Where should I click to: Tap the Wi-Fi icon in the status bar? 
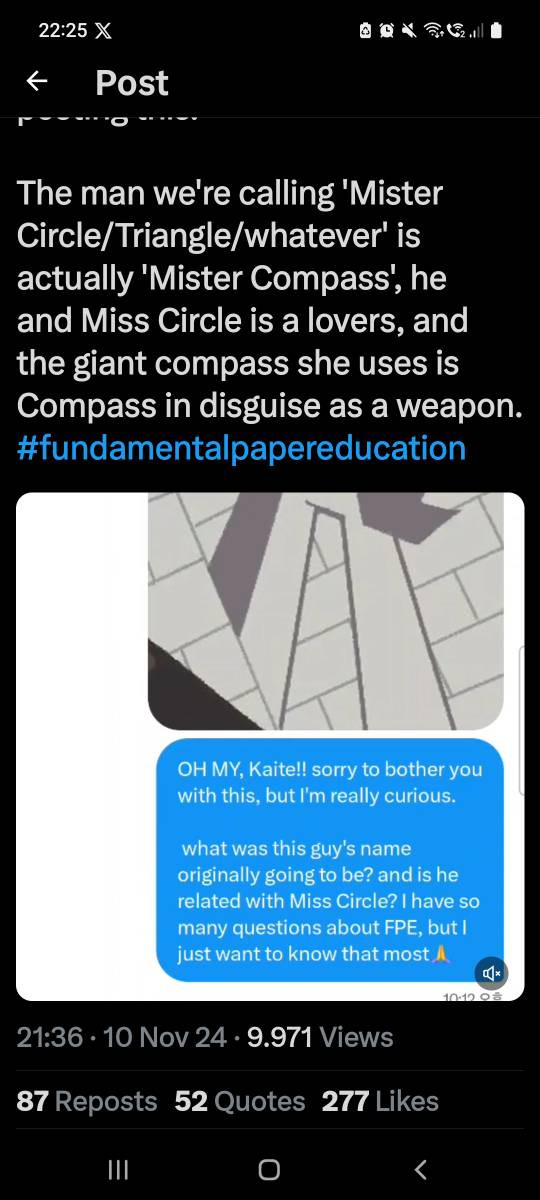pyautogui.click(x=434, y=31)
